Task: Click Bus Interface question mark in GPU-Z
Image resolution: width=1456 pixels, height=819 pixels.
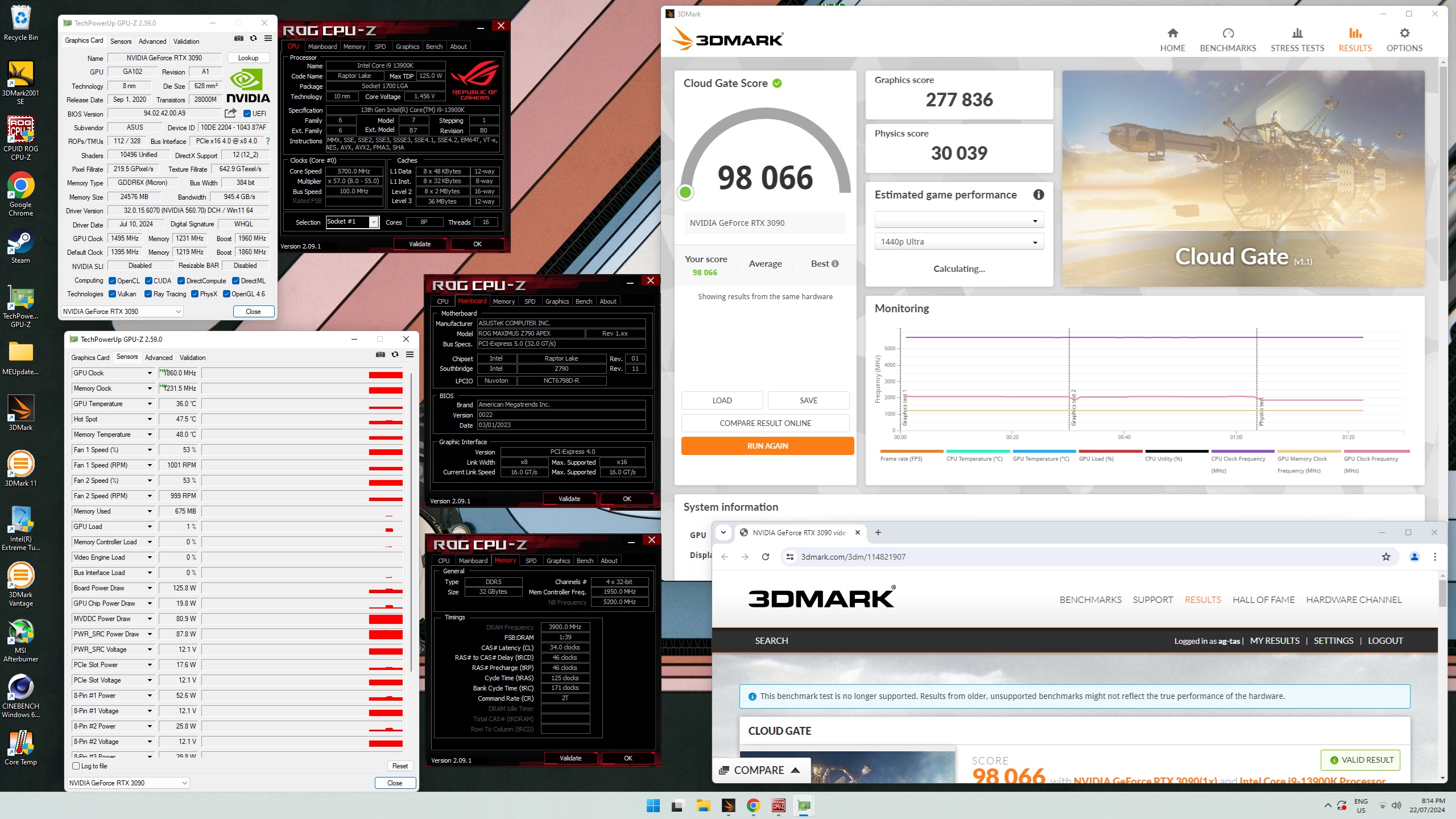Action: point(268,141)
